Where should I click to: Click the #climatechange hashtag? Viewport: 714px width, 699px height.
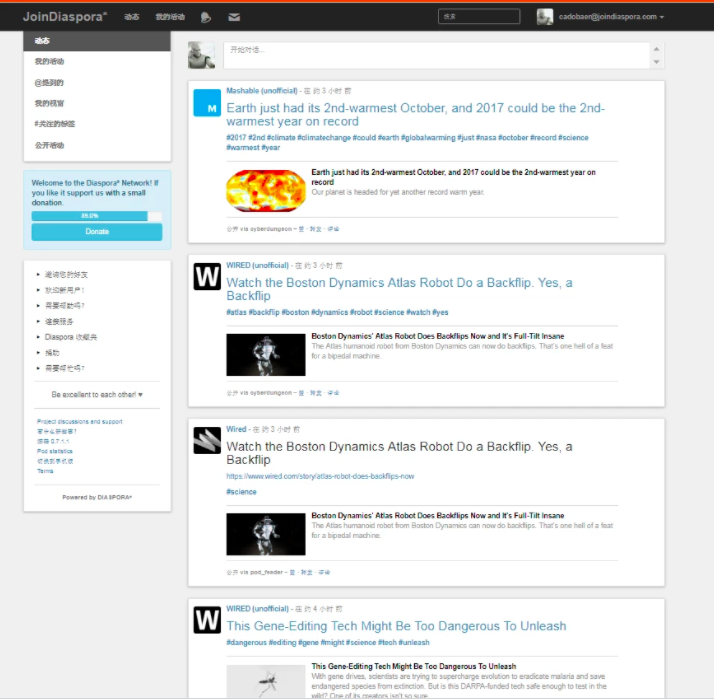[x=324, y=138]
